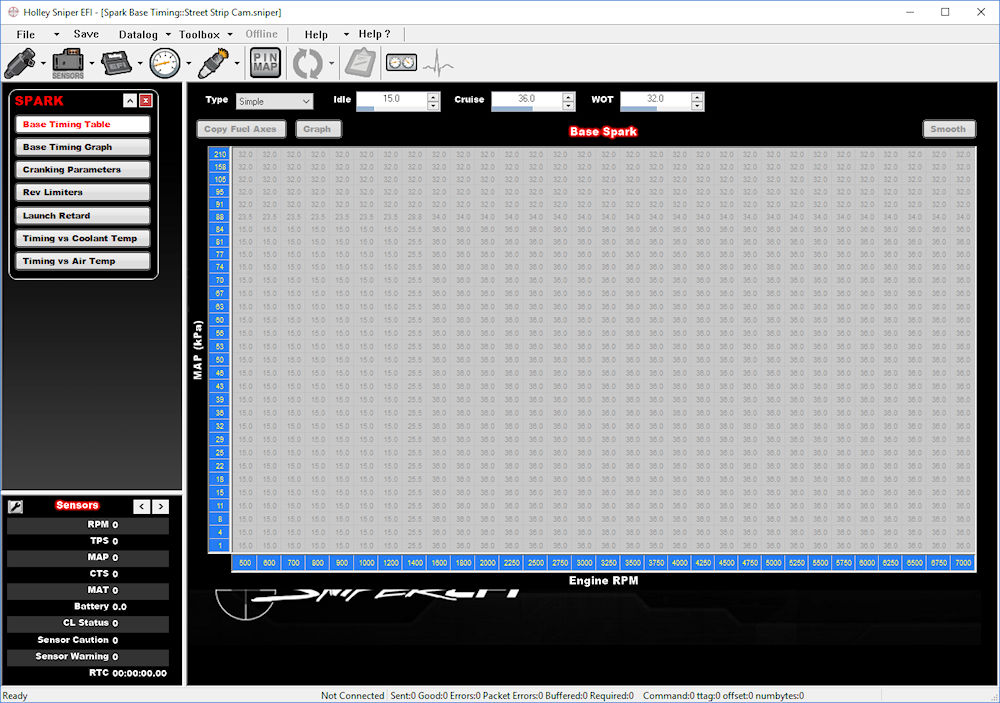Open Launch Retard settings
The width and height of the screenshot is (1000, 703).
[x=83, y=216]
